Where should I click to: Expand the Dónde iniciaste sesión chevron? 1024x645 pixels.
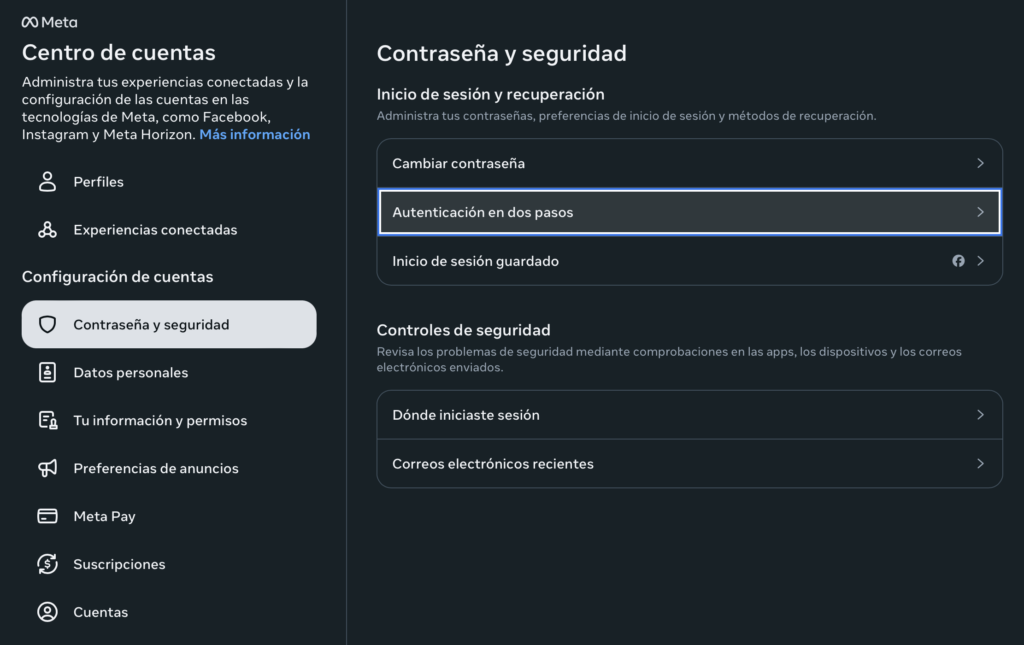(980, 415)
